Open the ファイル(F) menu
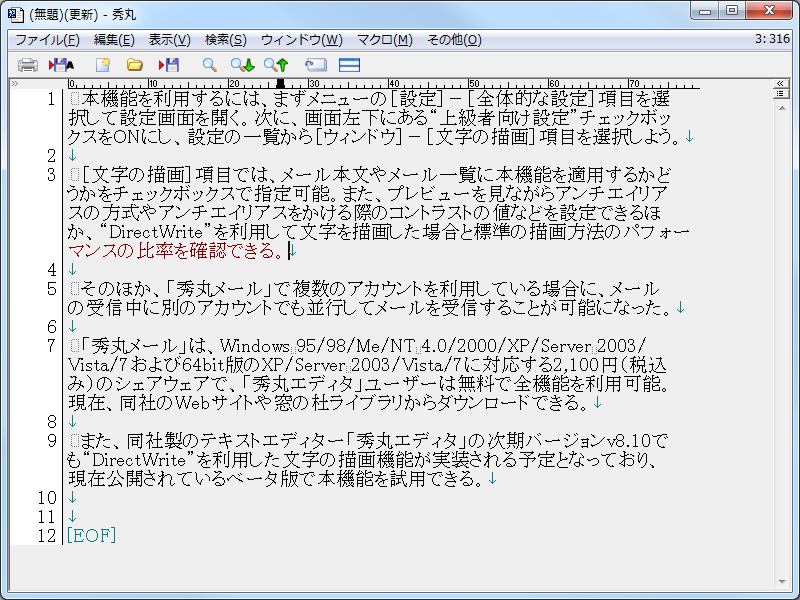Viewport: 800px width, 600px height. click(x=47, y=40)
